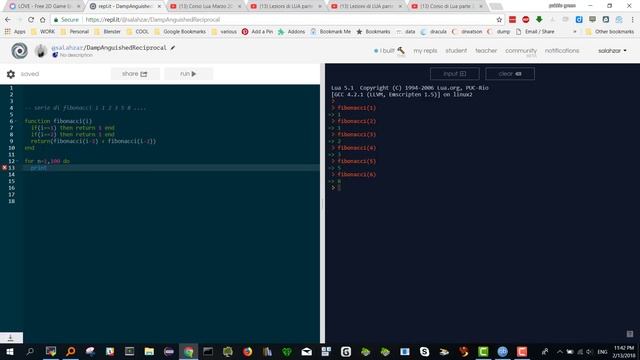Click the console input button
640x360 pixels.
pos(454,74)
